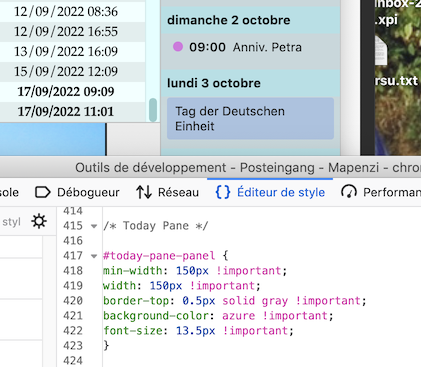This screenshot has width=421, height=367.
Task: Select the message dated 12/09/2022 08:36
Action: (66, 12)
